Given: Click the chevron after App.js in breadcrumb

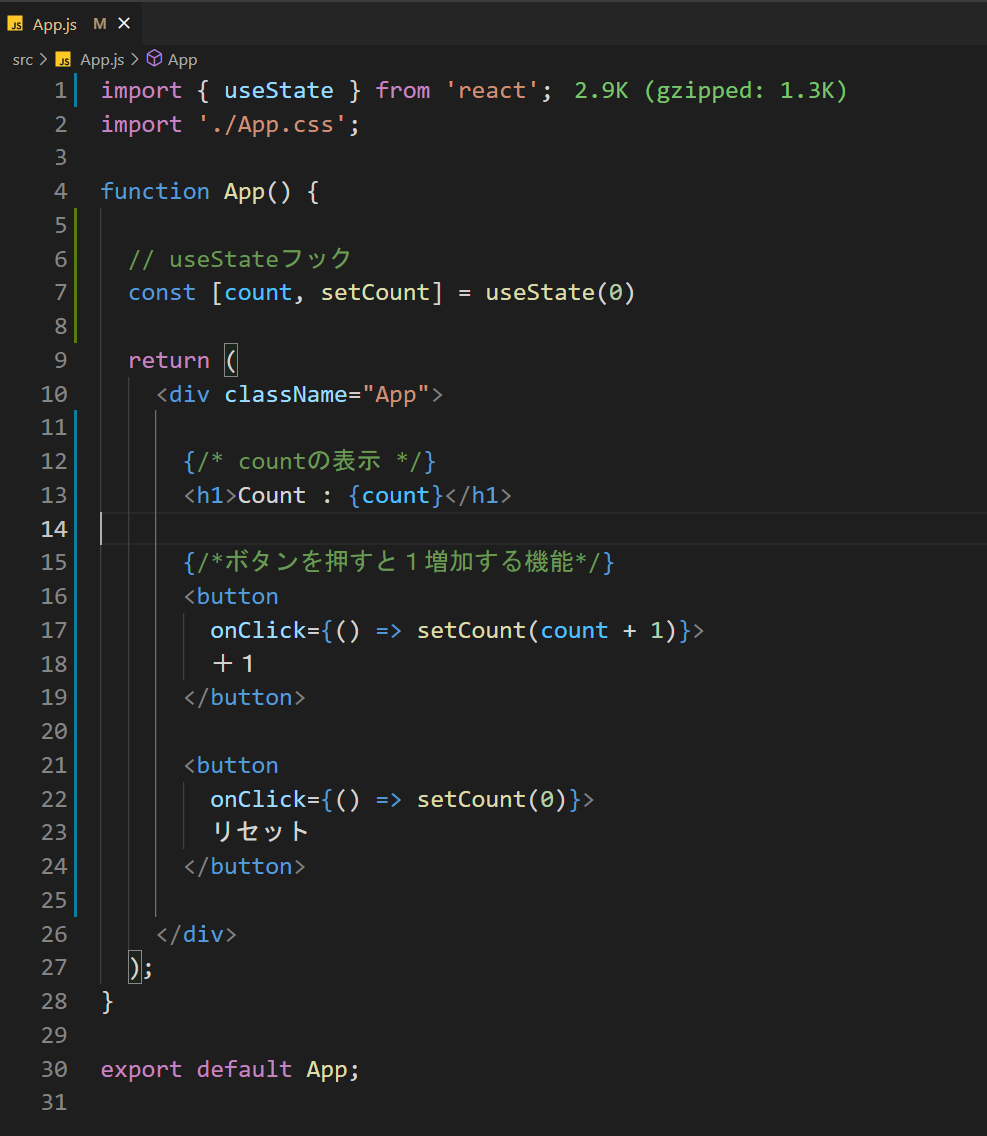Looking at the screenshot, I should 135,59.
